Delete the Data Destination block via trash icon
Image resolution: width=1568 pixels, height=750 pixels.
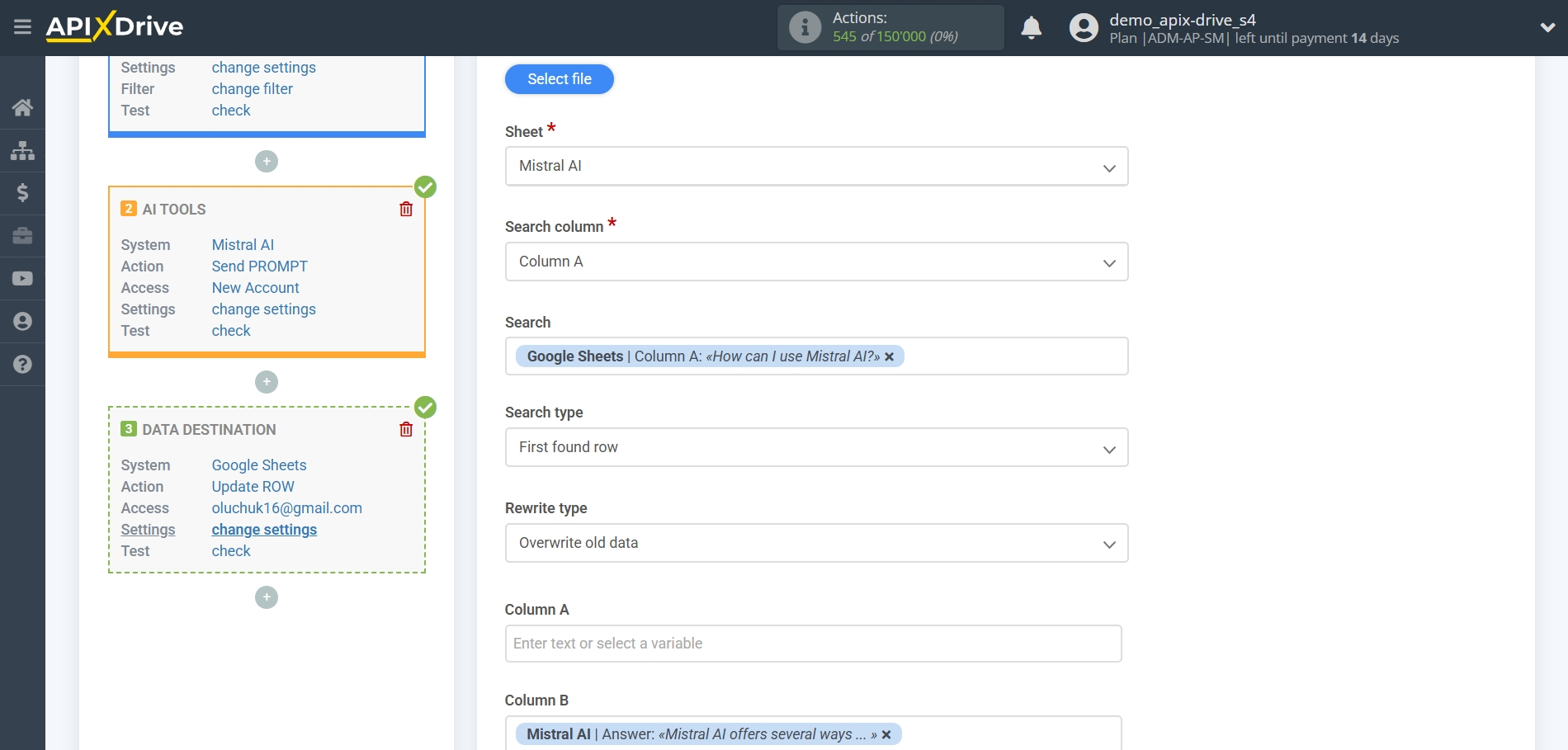pyautogui.click(x=405, y=429)
